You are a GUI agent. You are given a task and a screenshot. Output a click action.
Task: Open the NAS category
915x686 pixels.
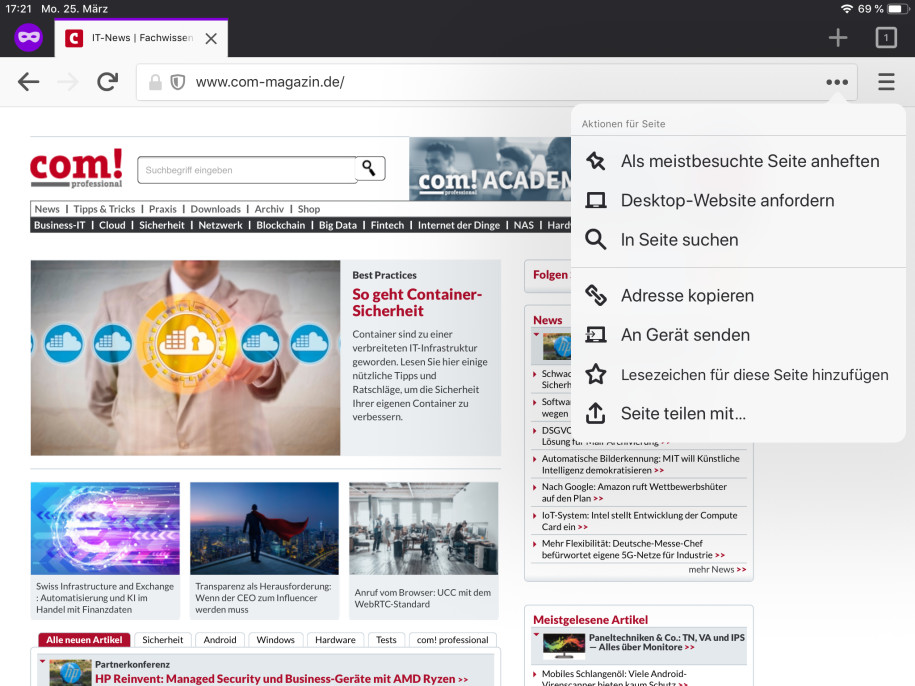pos(523,225)
